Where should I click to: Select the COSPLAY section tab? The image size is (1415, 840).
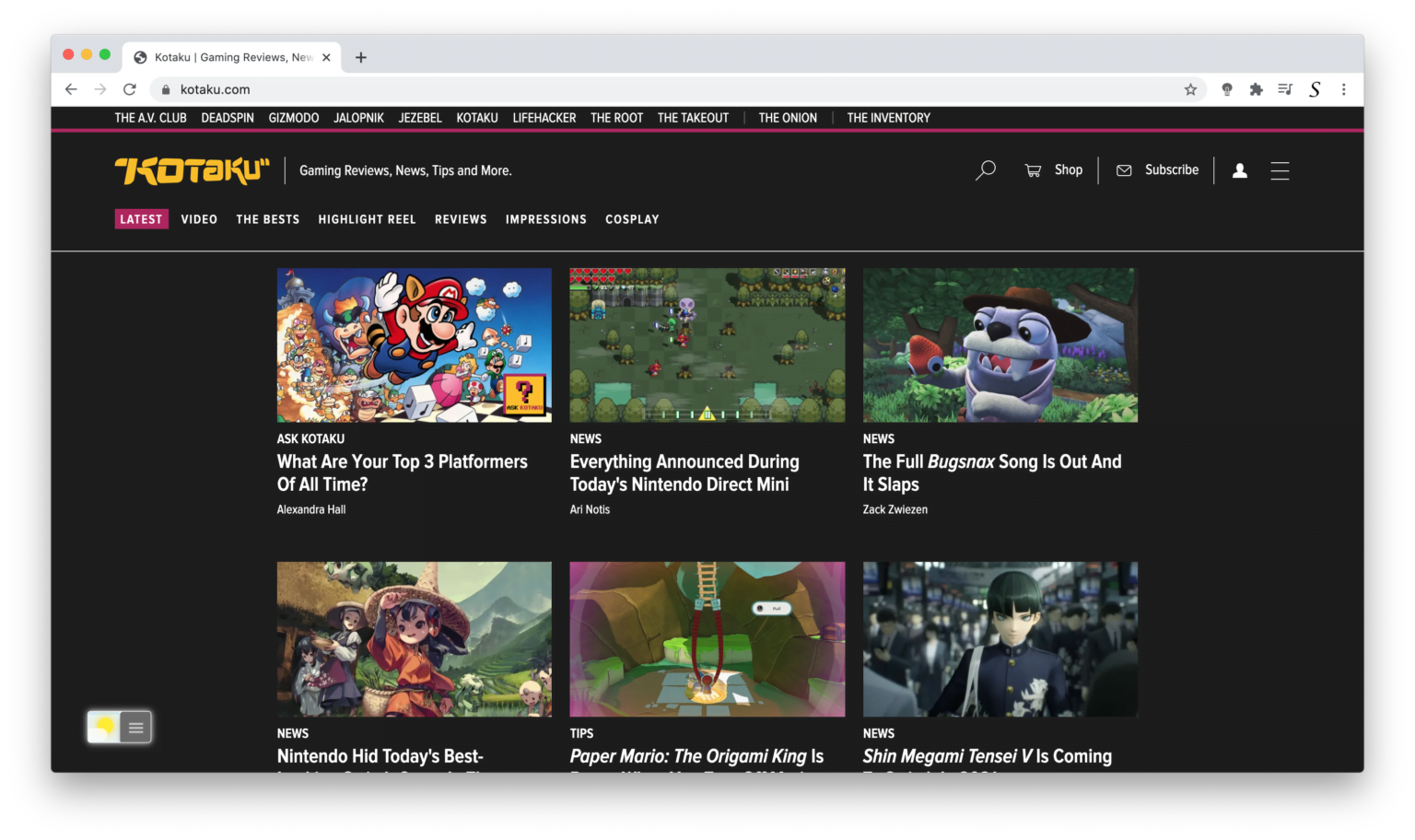click(x=632, y=219)
